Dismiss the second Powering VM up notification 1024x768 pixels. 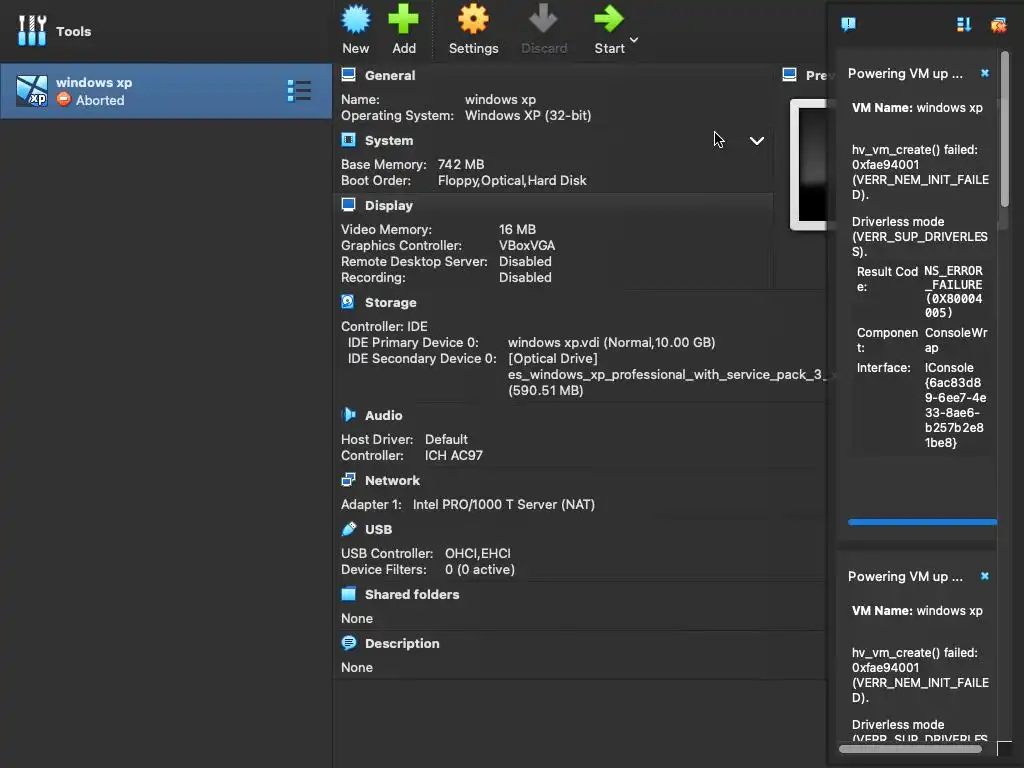[x=985, y=576]
